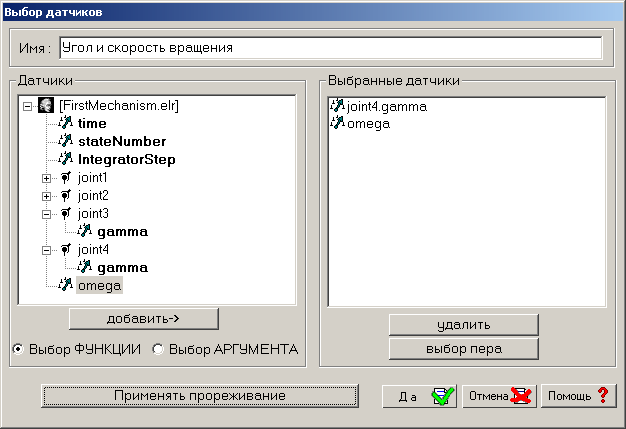Screen dimensions: 626x429
Task: Click the sensor icon beside stateNumber
Action: pos(65,141)
